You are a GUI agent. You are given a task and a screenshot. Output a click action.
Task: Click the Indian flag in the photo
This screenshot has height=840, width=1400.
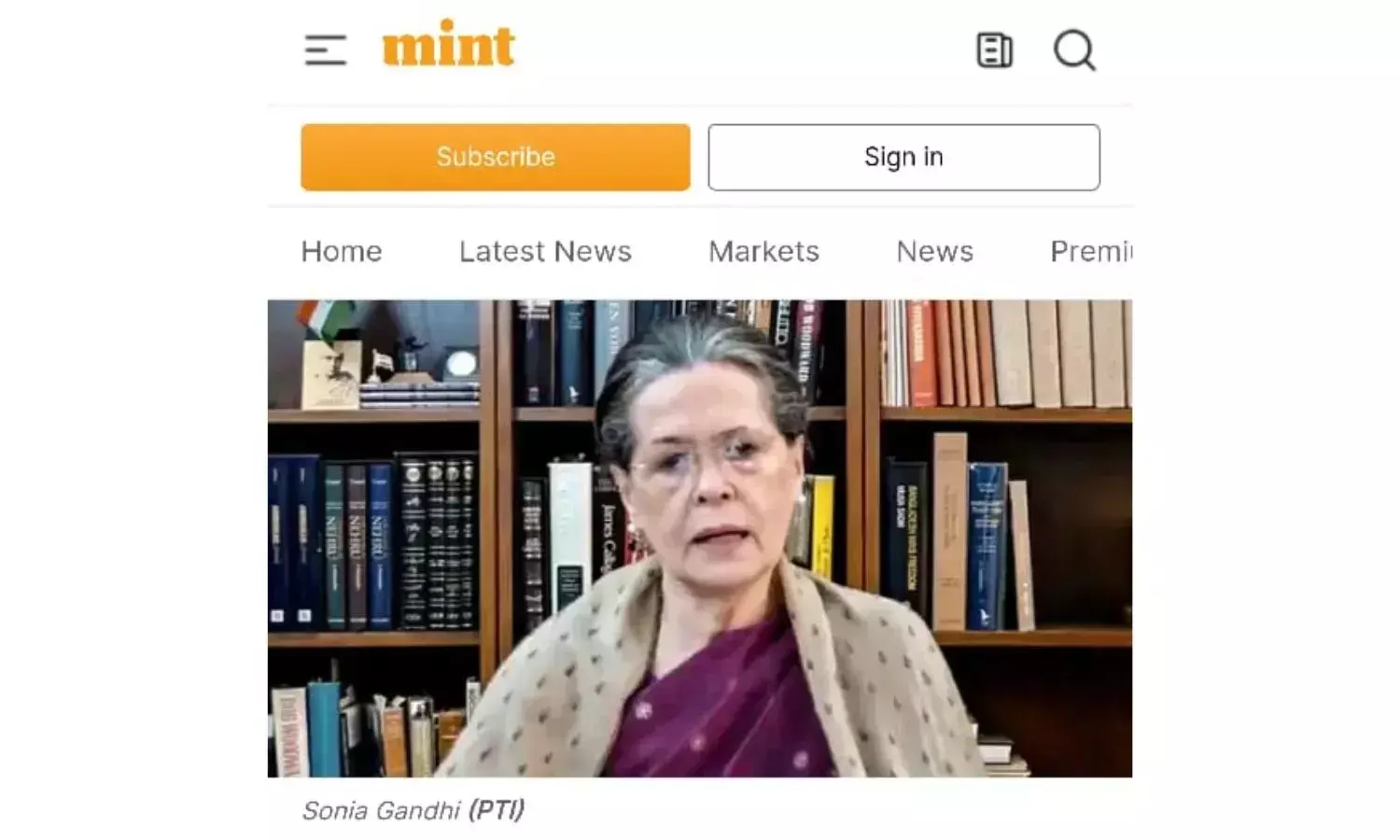(325, 317)
